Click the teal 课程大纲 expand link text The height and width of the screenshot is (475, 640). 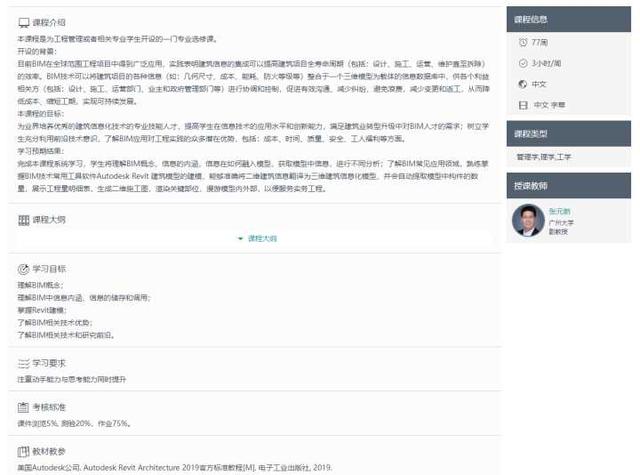click(262, 240)
